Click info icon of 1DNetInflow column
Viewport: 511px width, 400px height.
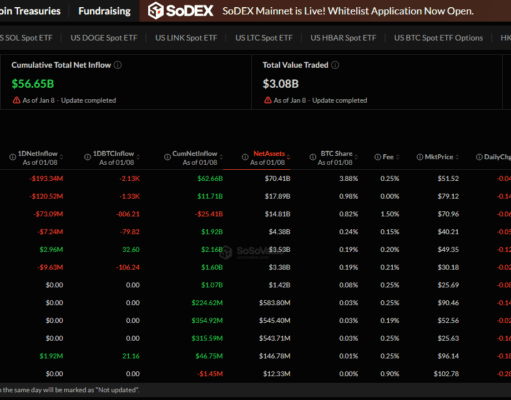[12, 157]
